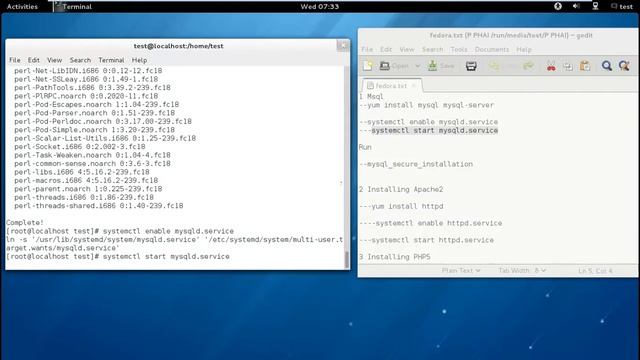Click the highlighted systemctl start mysqld.service line
Screen dimensions: 640x360
pyautogui.click(x=434, y=131)
